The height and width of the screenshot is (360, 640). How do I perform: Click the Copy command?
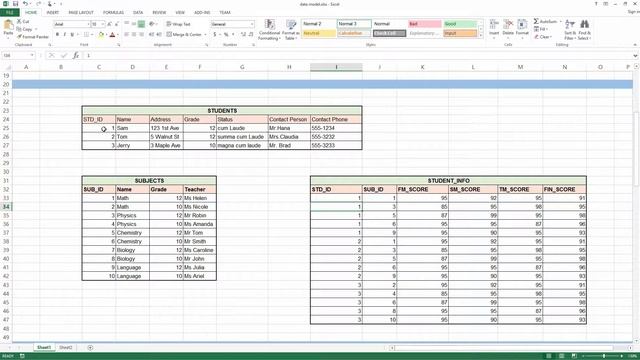pyautogui.click(x=25, y=29)
